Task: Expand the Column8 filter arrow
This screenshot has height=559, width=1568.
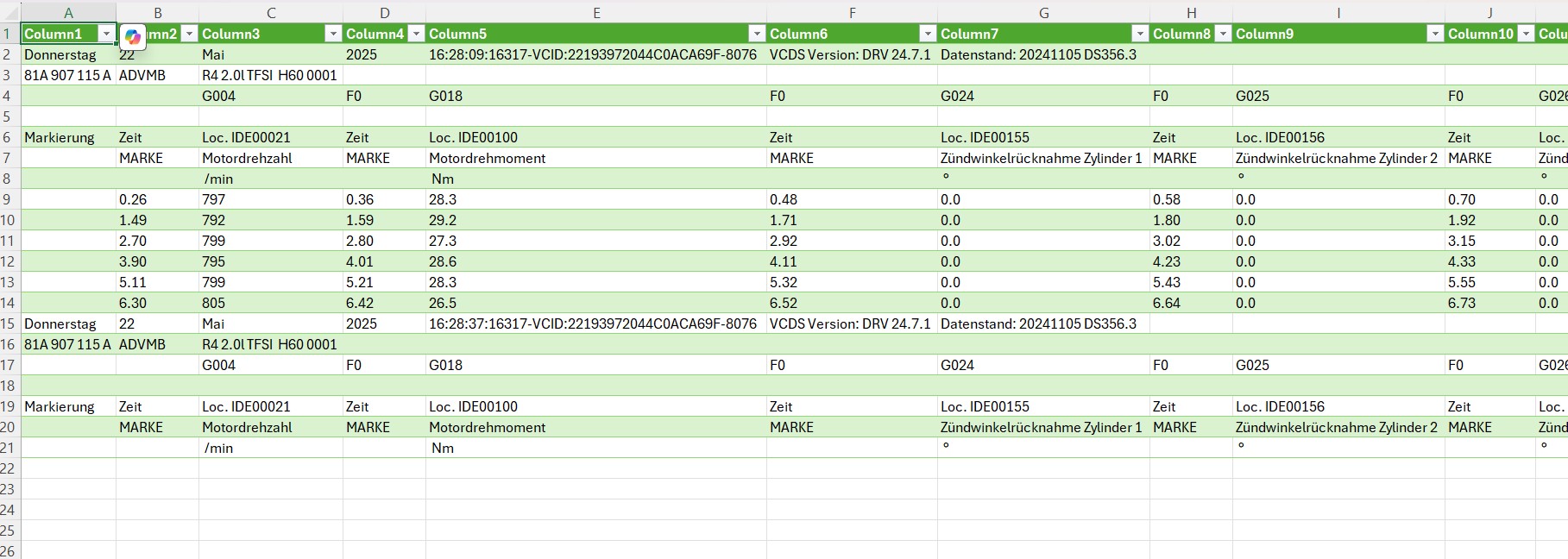Action: [1223, 34]
